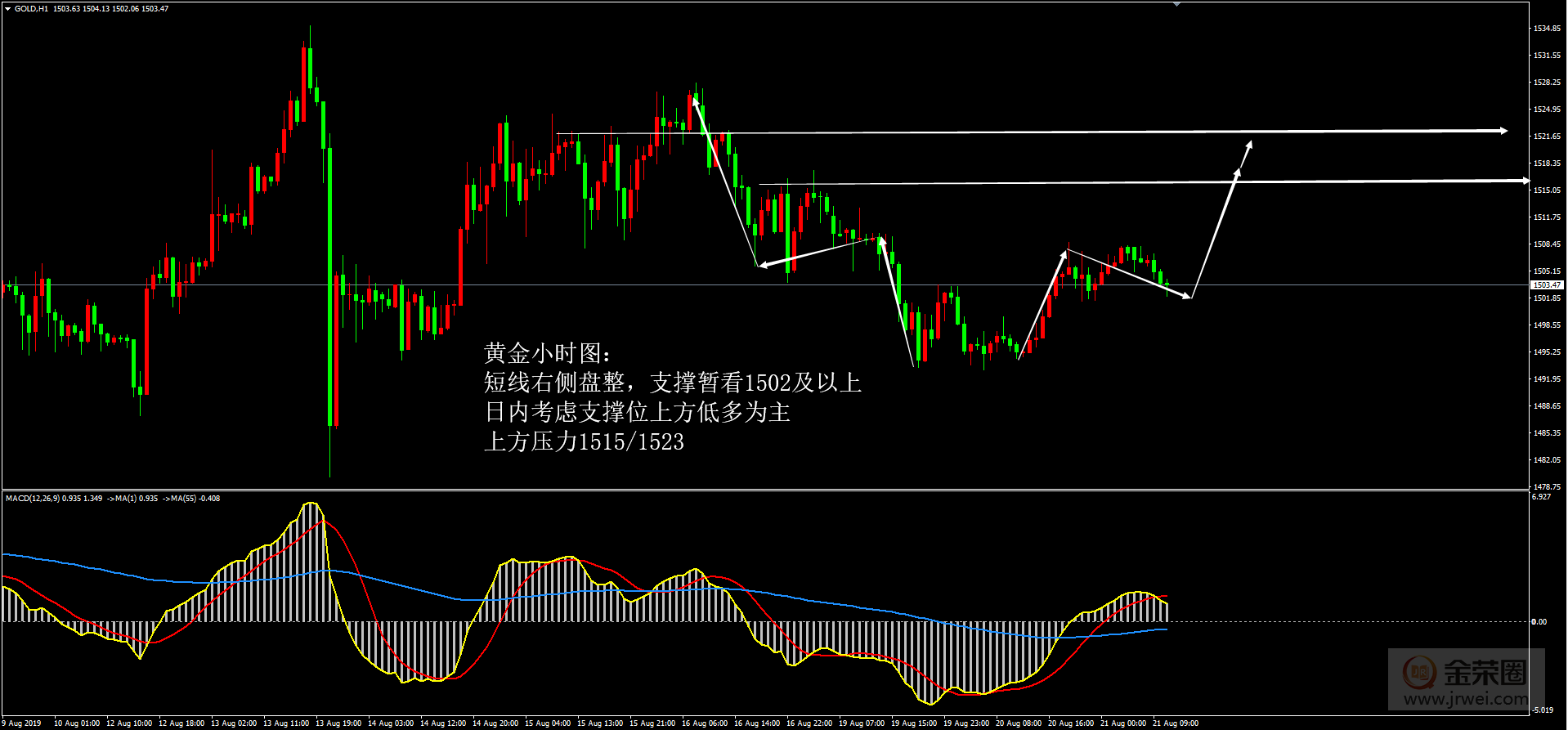1568x730 pixels.
Task: Click MACD scale value -5.019
Action: click(x=1542, y=710)
